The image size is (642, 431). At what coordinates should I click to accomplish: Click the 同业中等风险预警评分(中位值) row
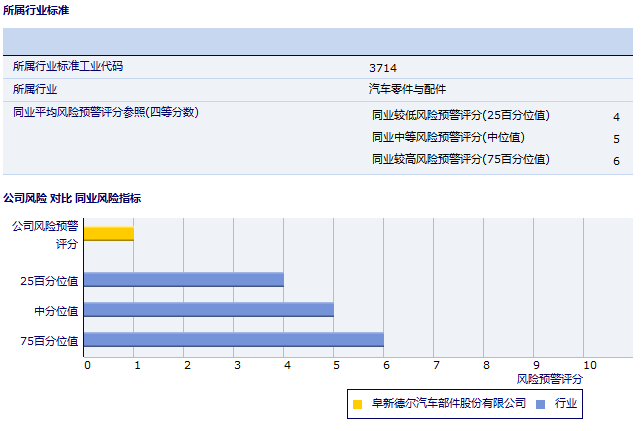click(448, 137)
